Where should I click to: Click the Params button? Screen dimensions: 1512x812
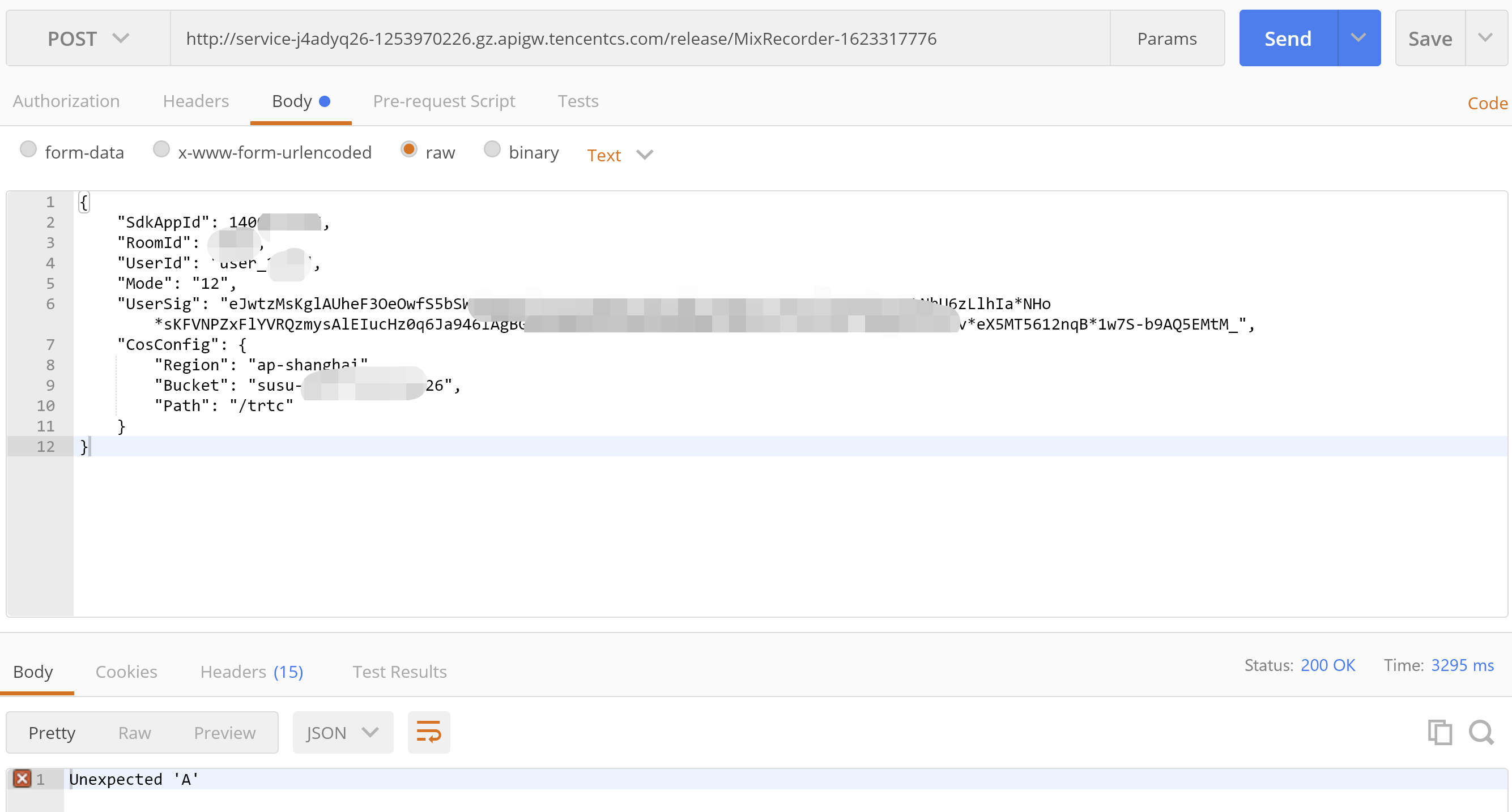click(x=1166, y=39)
